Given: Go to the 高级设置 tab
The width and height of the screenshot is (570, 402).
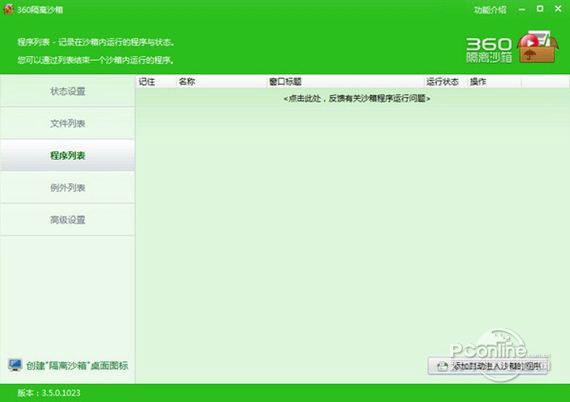Looking at the screenshot, I should coord(68,220).
